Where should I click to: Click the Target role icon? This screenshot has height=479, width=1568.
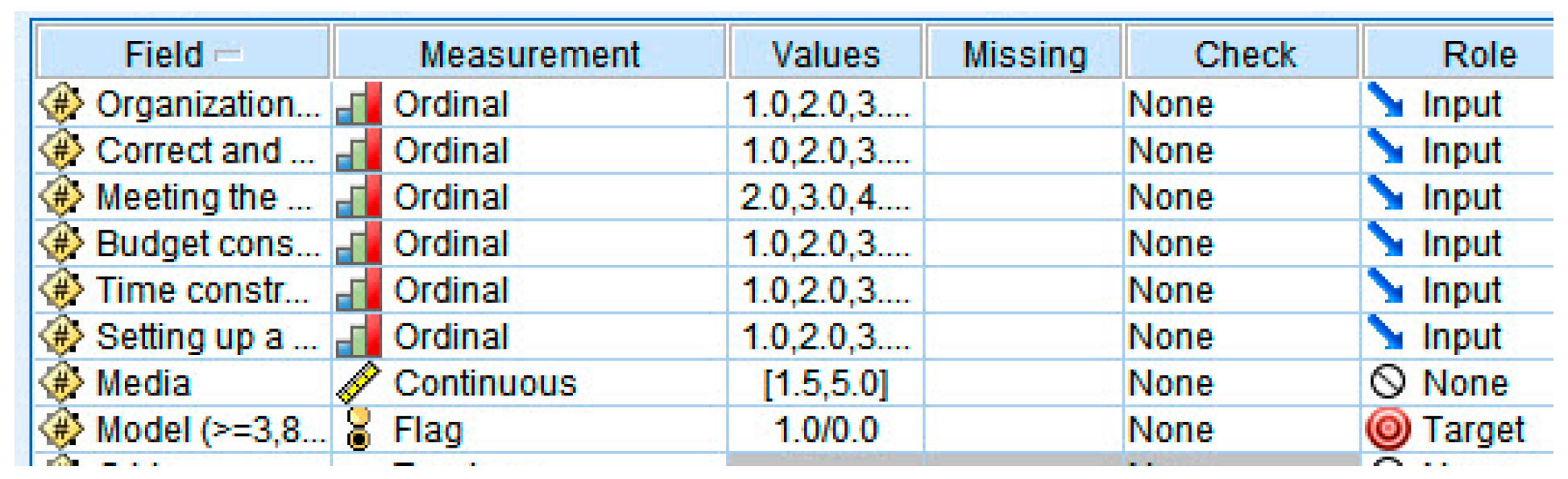click(1388, 429)
